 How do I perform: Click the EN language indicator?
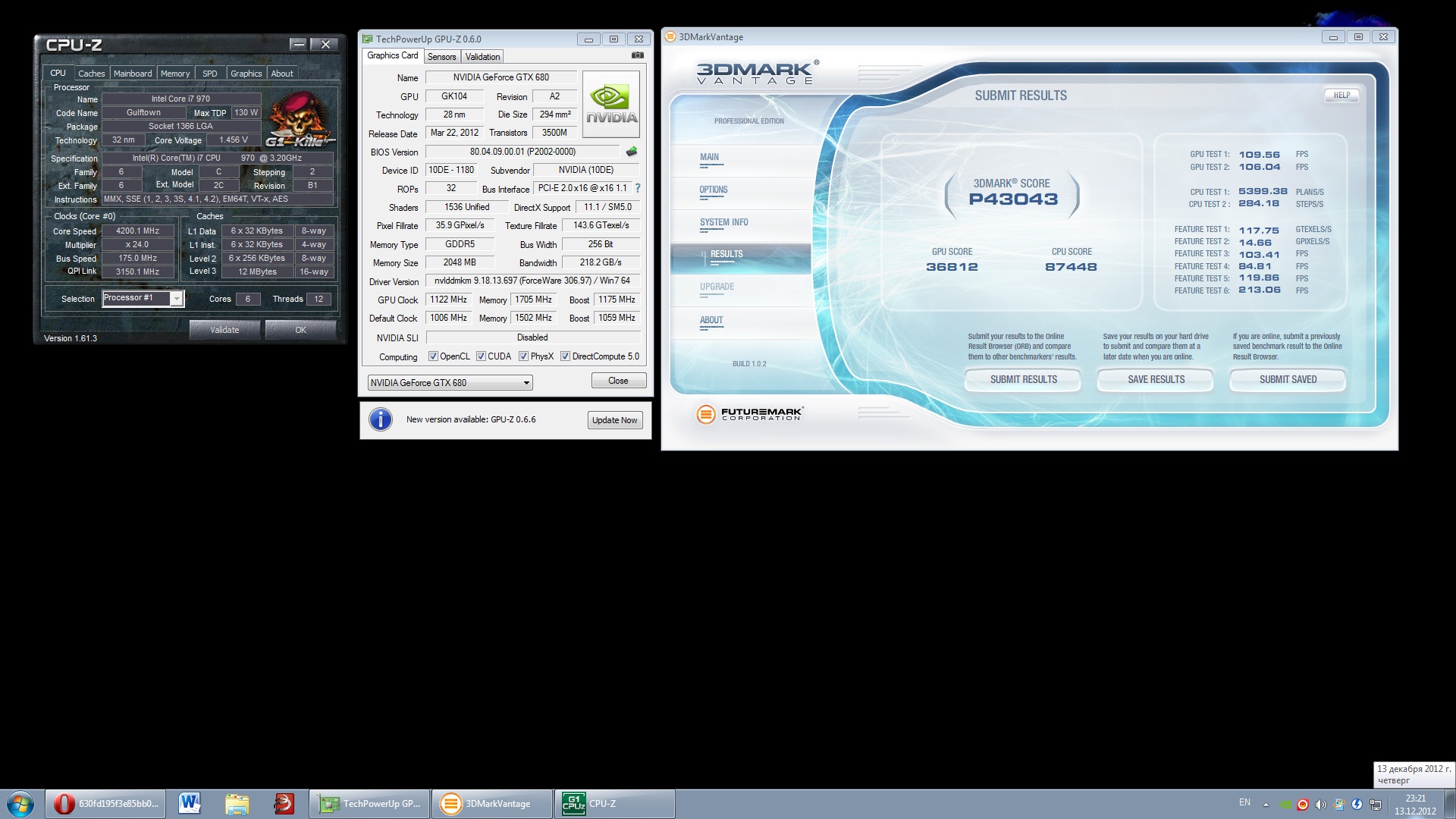pos(1244,802)
